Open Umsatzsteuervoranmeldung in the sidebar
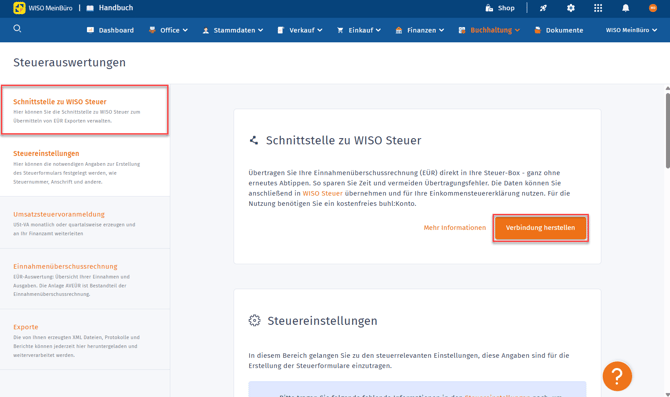Viewport: 670px width, 397px height. (85, 223)
